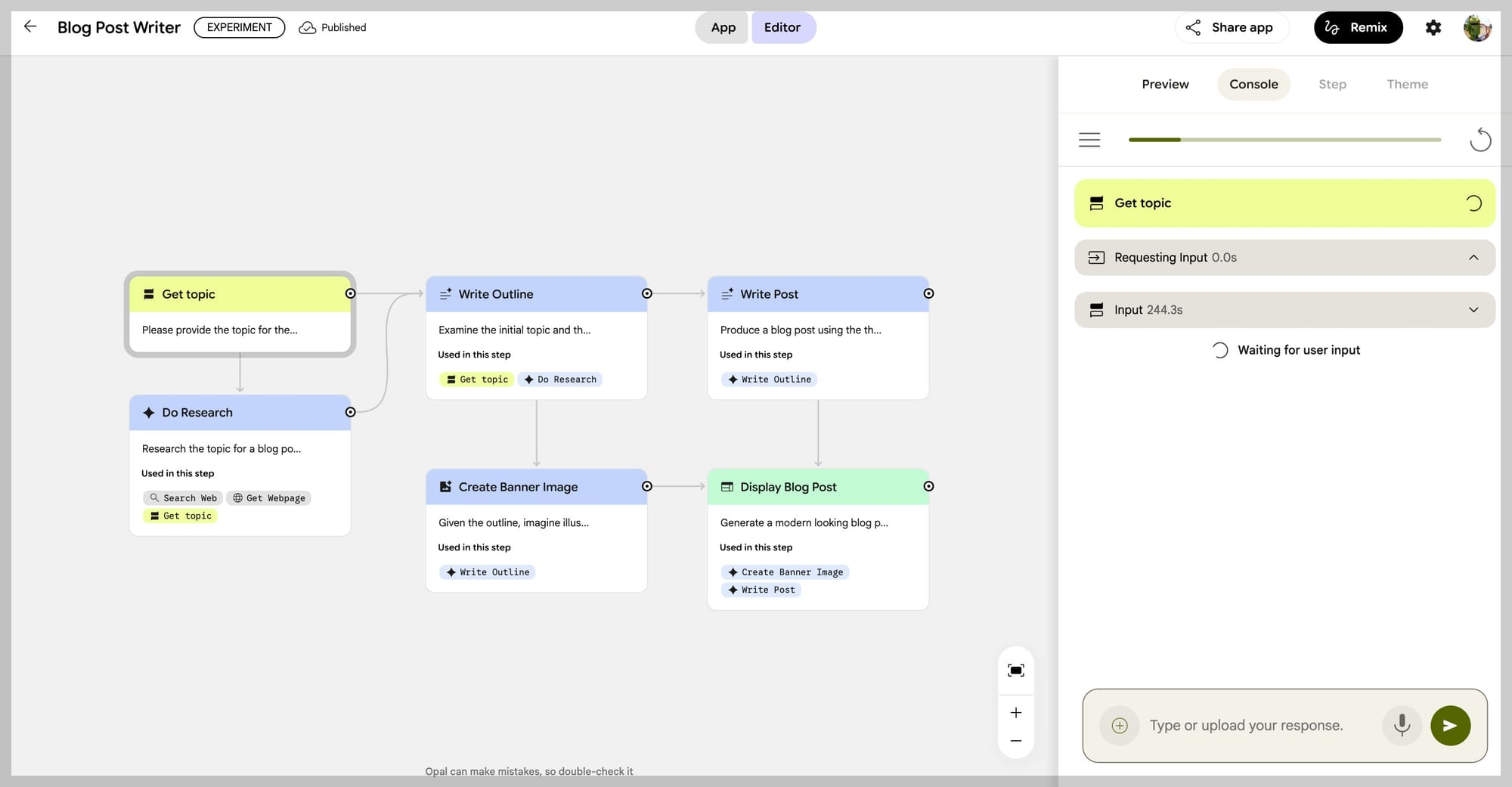Image resolution: width=1512 pixels, height=787 pixels.
Task: Click the Share app button
Action: pos(1232,28)
